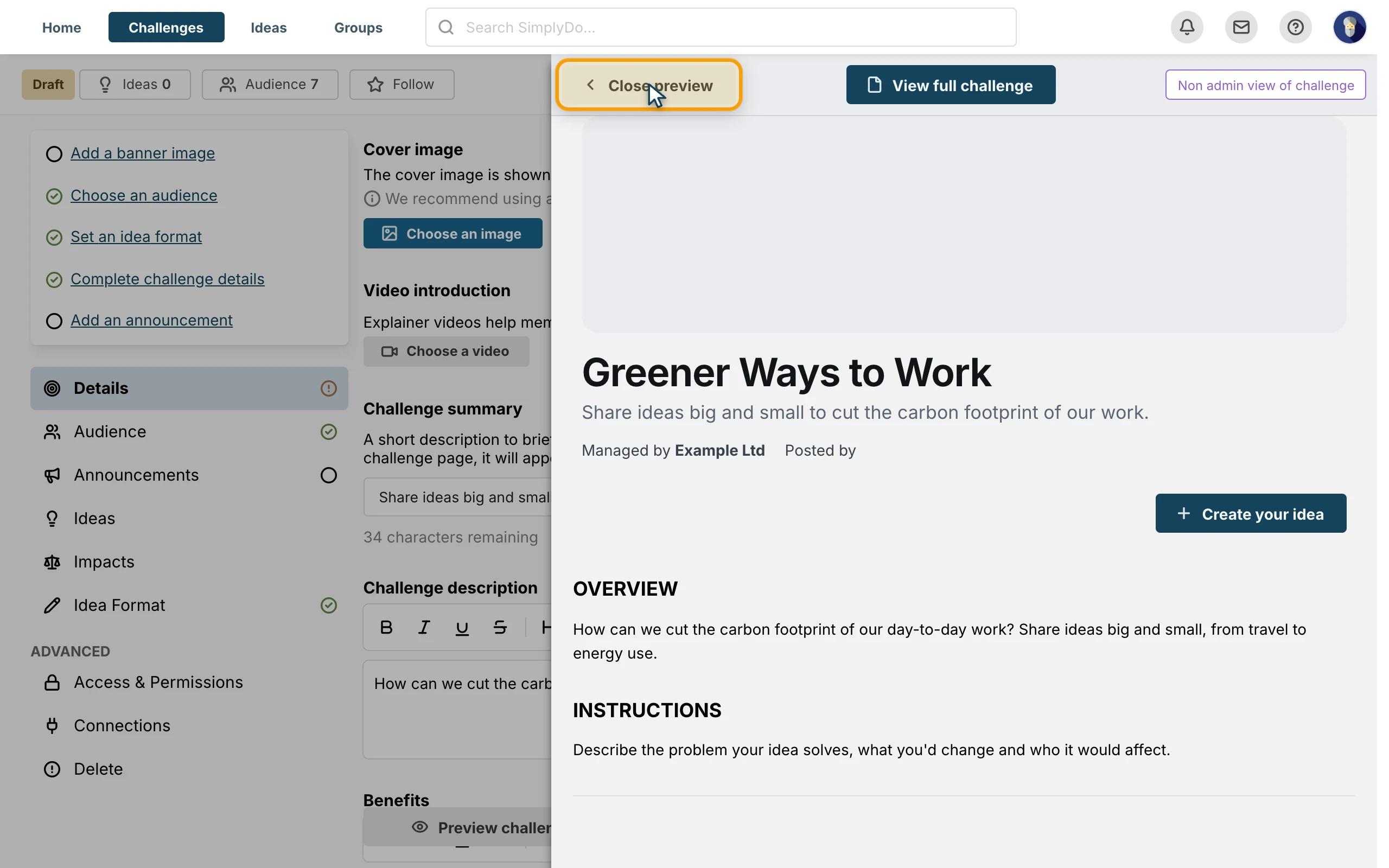The width and height of the screenshot is (1389, 868).
Task: Click the Audience completed check icon
Action: point(328,432)
